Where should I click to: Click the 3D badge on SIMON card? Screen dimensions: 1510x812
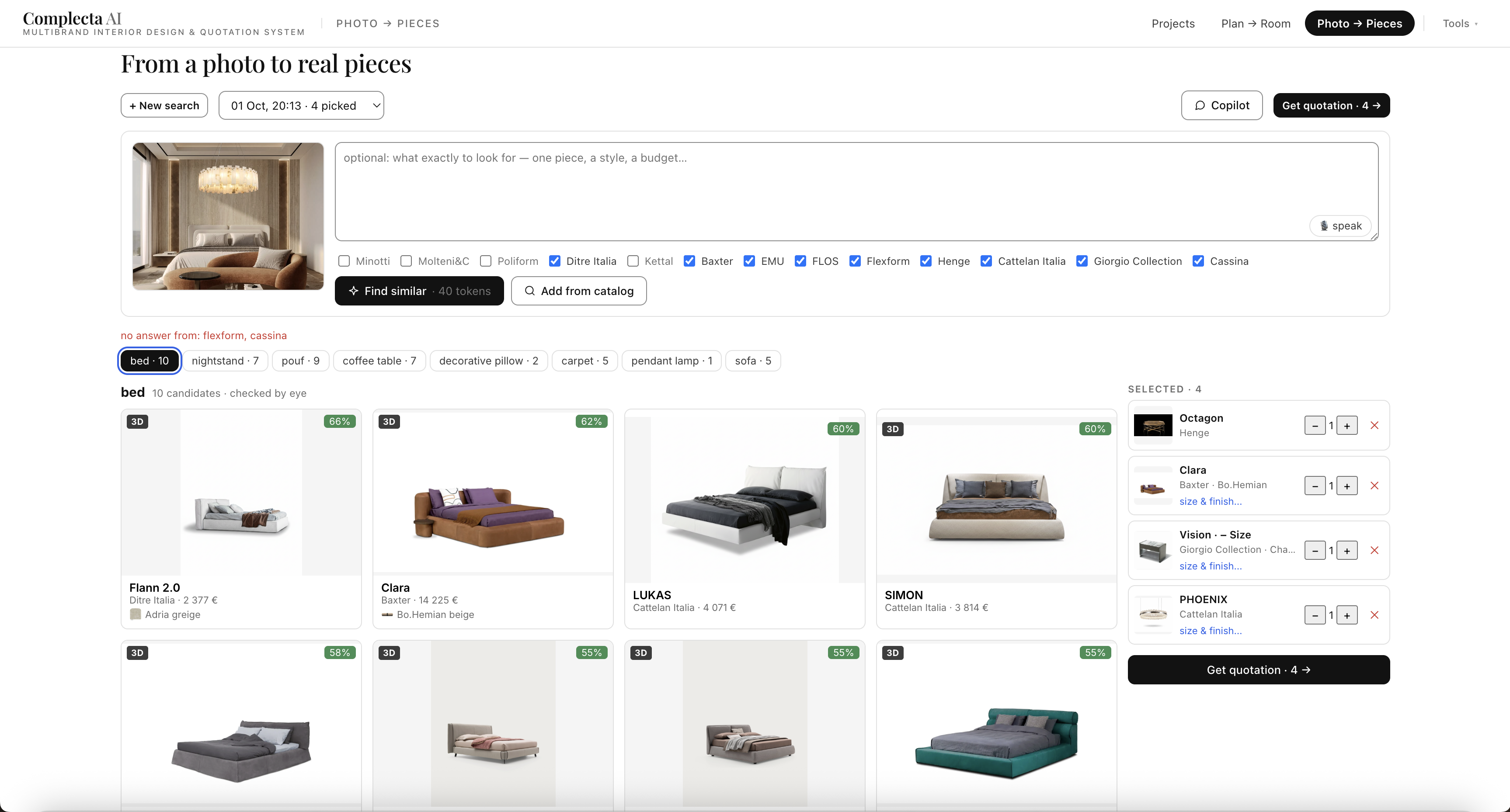pyautogui.click(x=893, y=430)
